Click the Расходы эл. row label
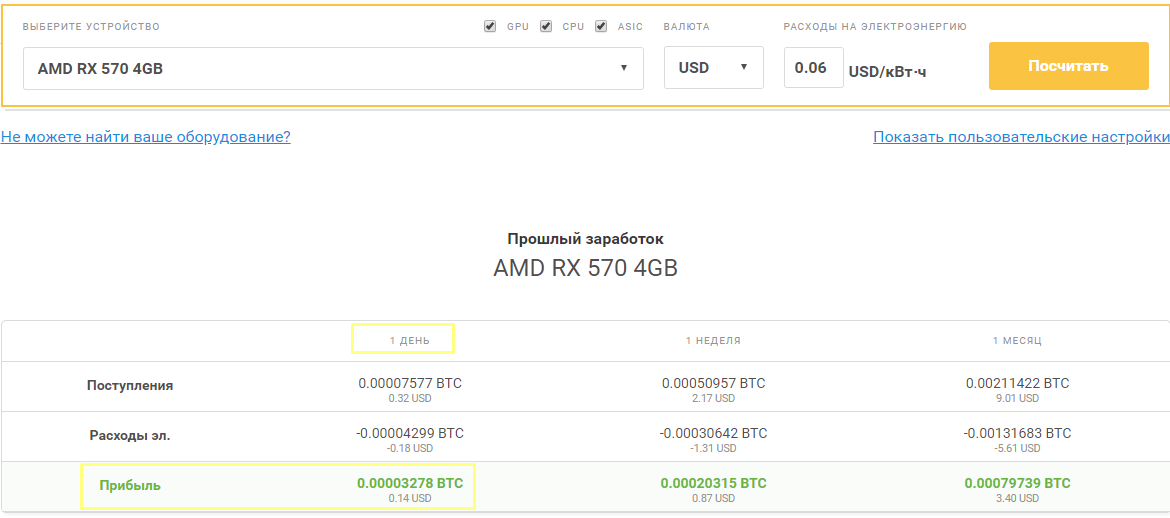Image resolution: width=1170 pixels, height=518 pixels. [x=130, y=435]
